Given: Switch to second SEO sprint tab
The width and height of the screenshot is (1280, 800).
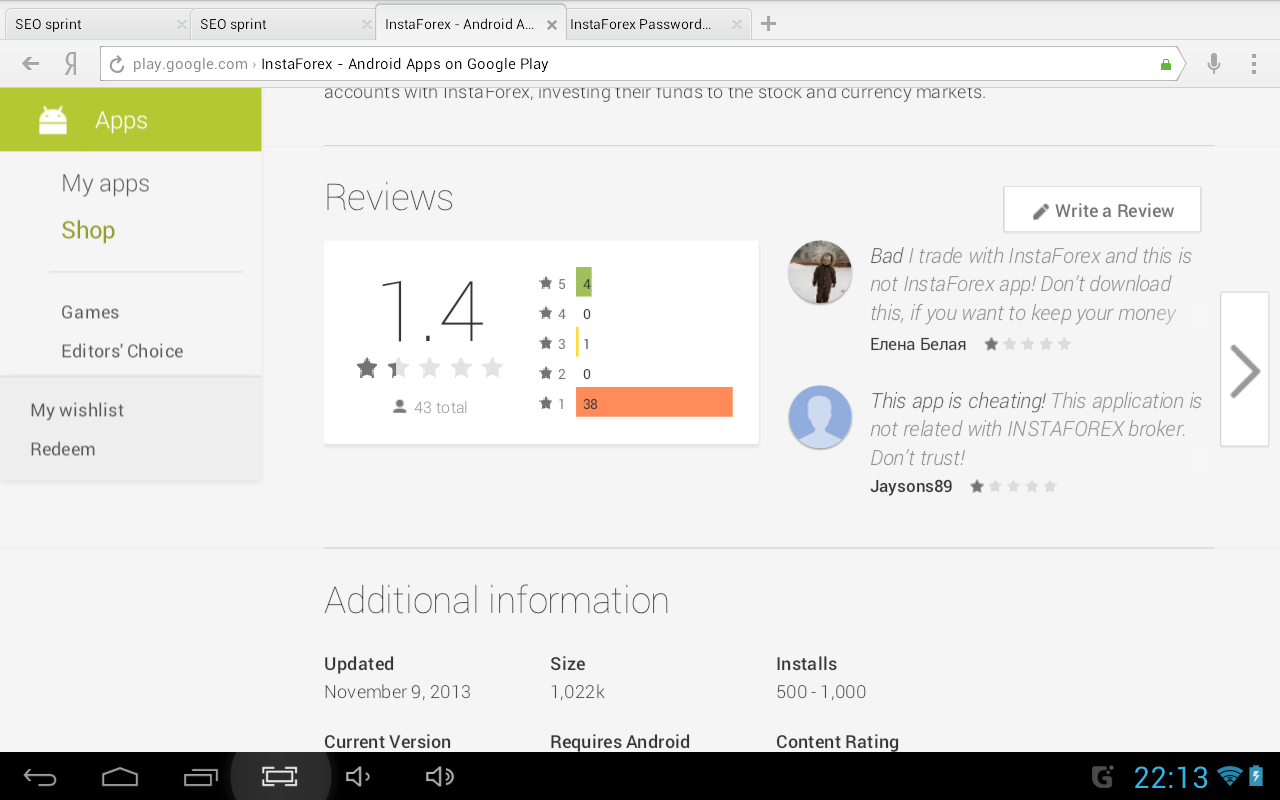Looking at the screenshot, I should point(282,24).
